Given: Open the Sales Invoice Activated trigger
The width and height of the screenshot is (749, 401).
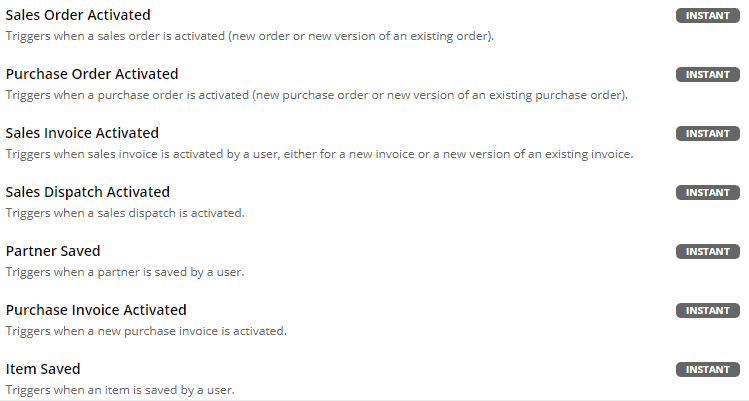Looking at the screenshot, I should [x=82, y=133].
